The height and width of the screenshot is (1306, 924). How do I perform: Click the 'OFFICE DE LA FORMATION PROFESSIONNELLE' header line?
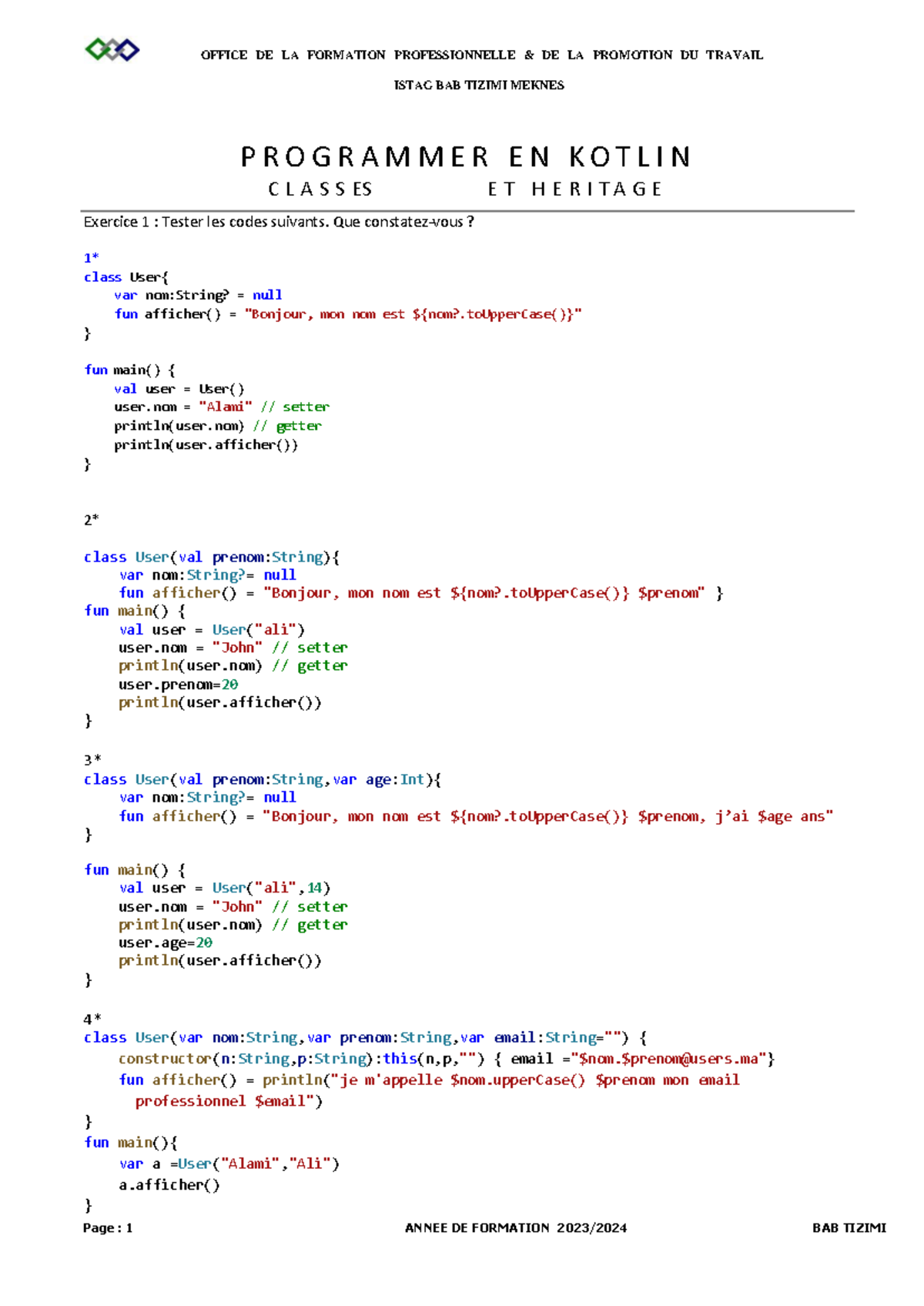pyautogui.click(x=482, y=55)
